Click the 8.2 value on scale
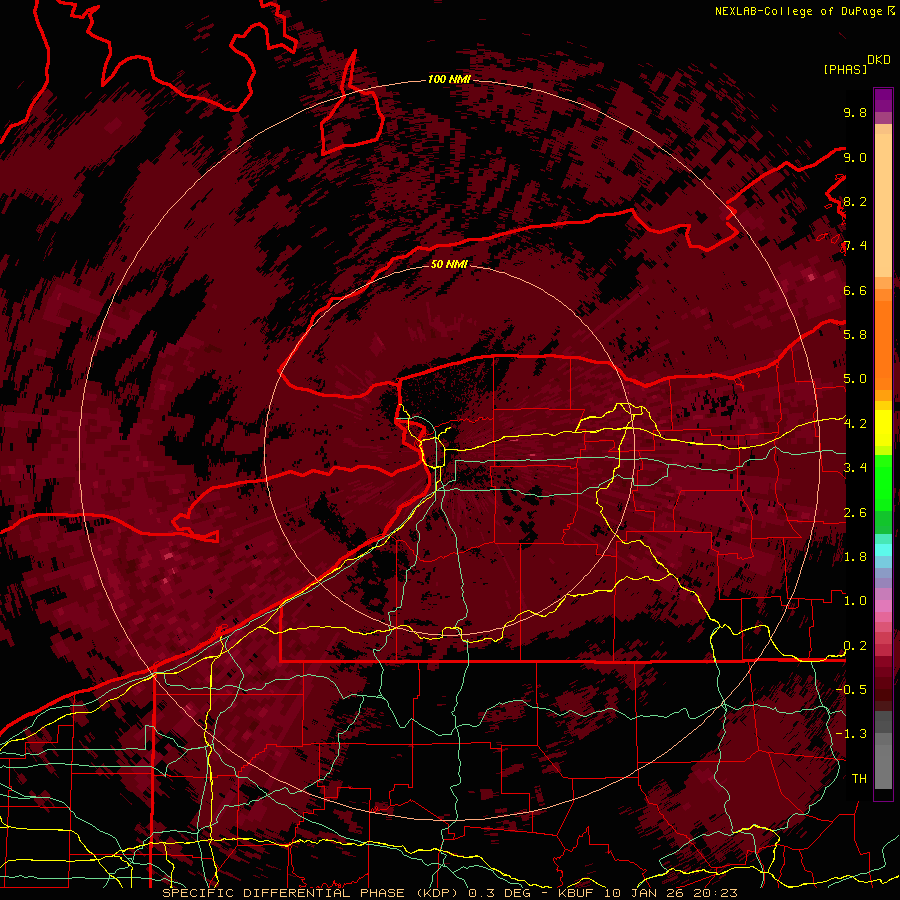 click(x=855, y=201)
